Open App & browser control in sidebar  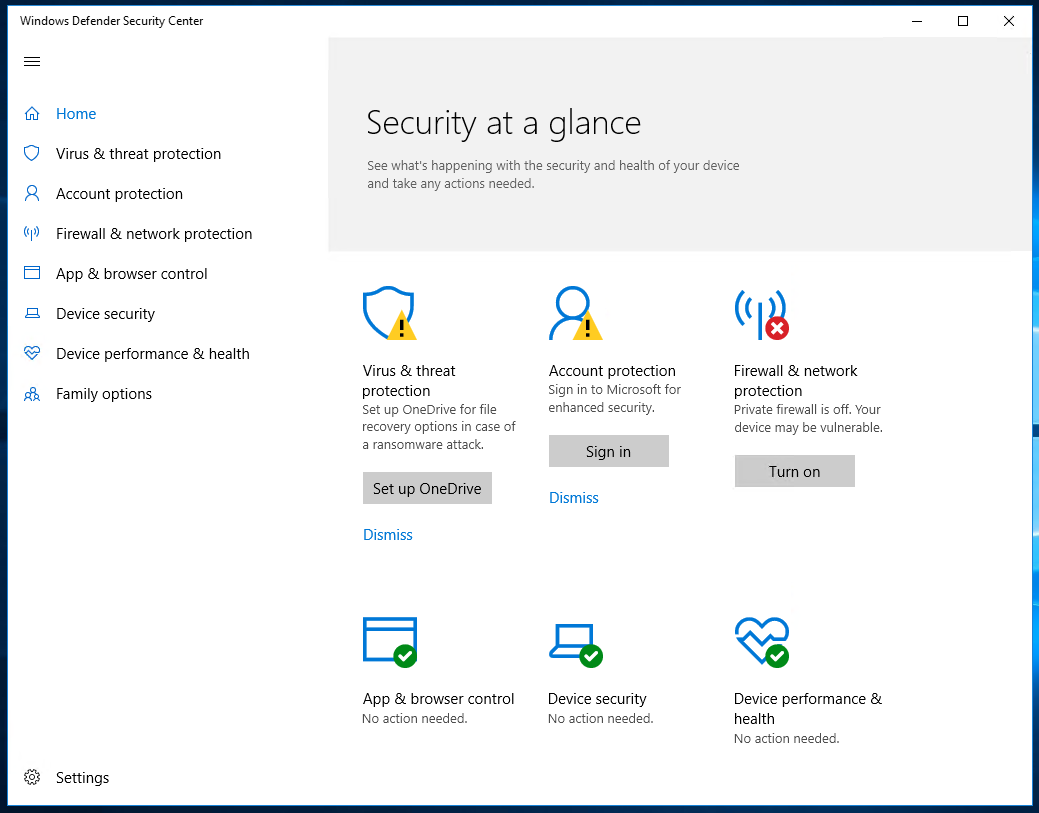pyautogui.click(x=131, y=274)
